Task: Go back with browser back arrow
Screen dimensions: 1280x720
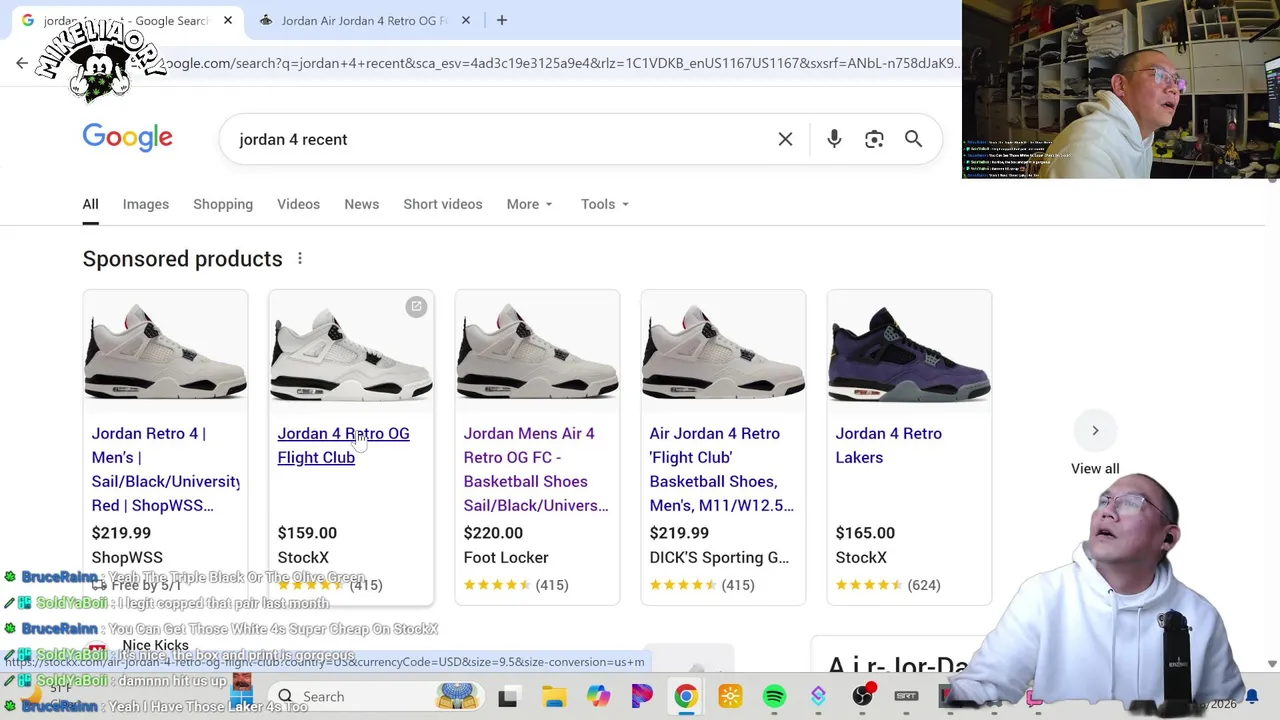Action: click(22, 63)
